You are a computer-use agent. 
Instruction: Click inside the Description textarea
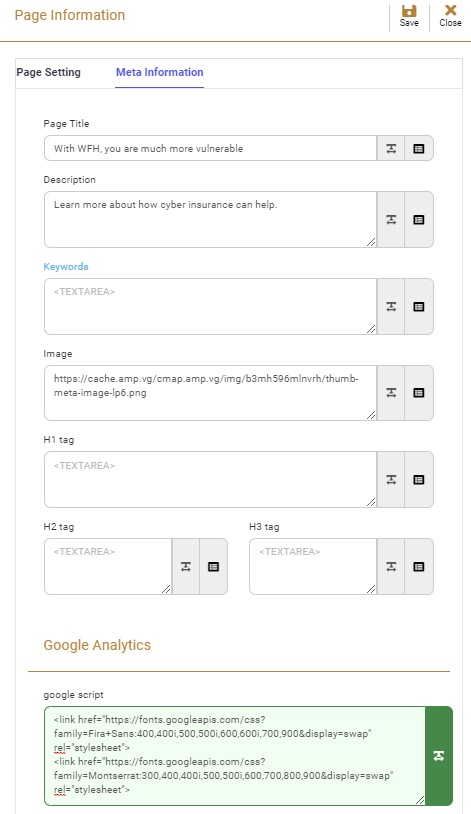(x=210, y=220)
